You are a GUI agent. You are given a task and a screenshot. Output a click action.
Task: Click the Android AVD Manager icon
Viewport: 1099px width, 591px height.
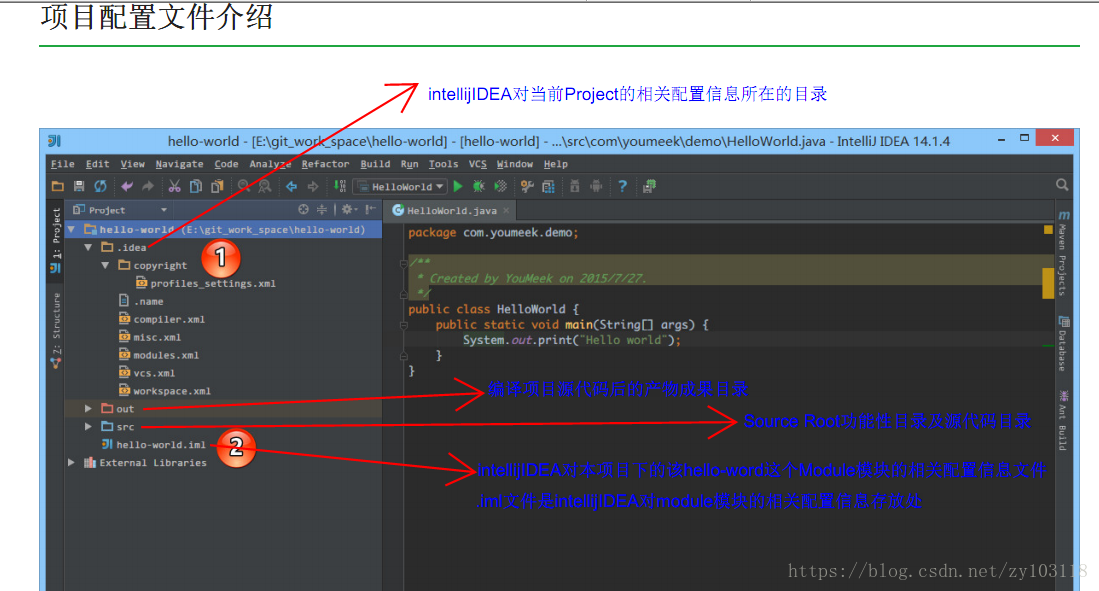(596, 186)
